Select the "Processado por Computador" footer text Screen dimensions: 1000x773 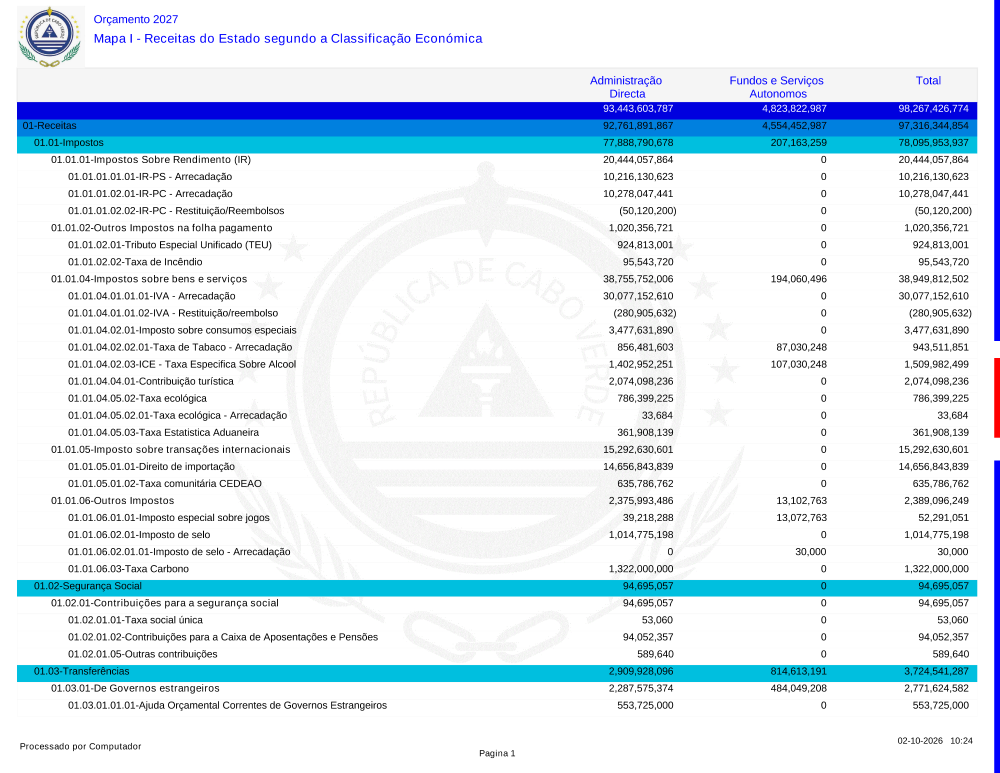80,746
